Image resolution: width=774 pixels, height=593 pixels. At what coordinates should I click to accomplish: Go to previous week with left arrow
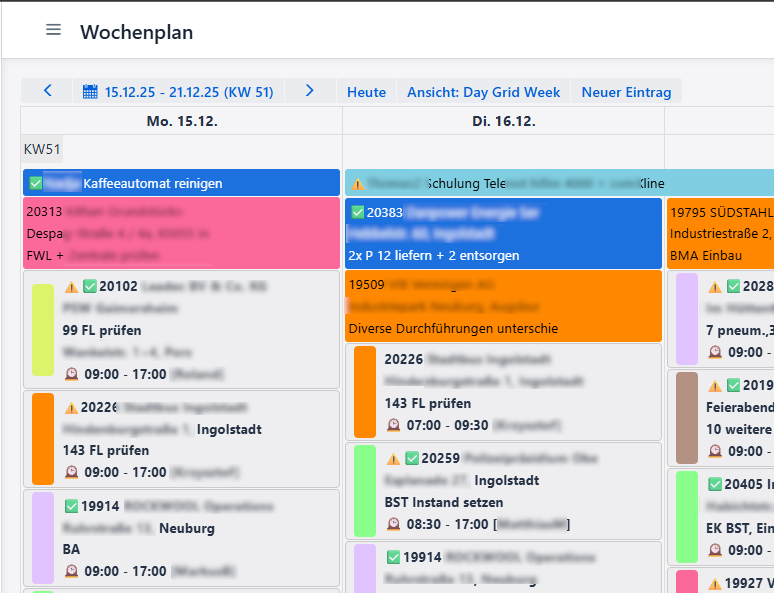click(x=48, y=91)
